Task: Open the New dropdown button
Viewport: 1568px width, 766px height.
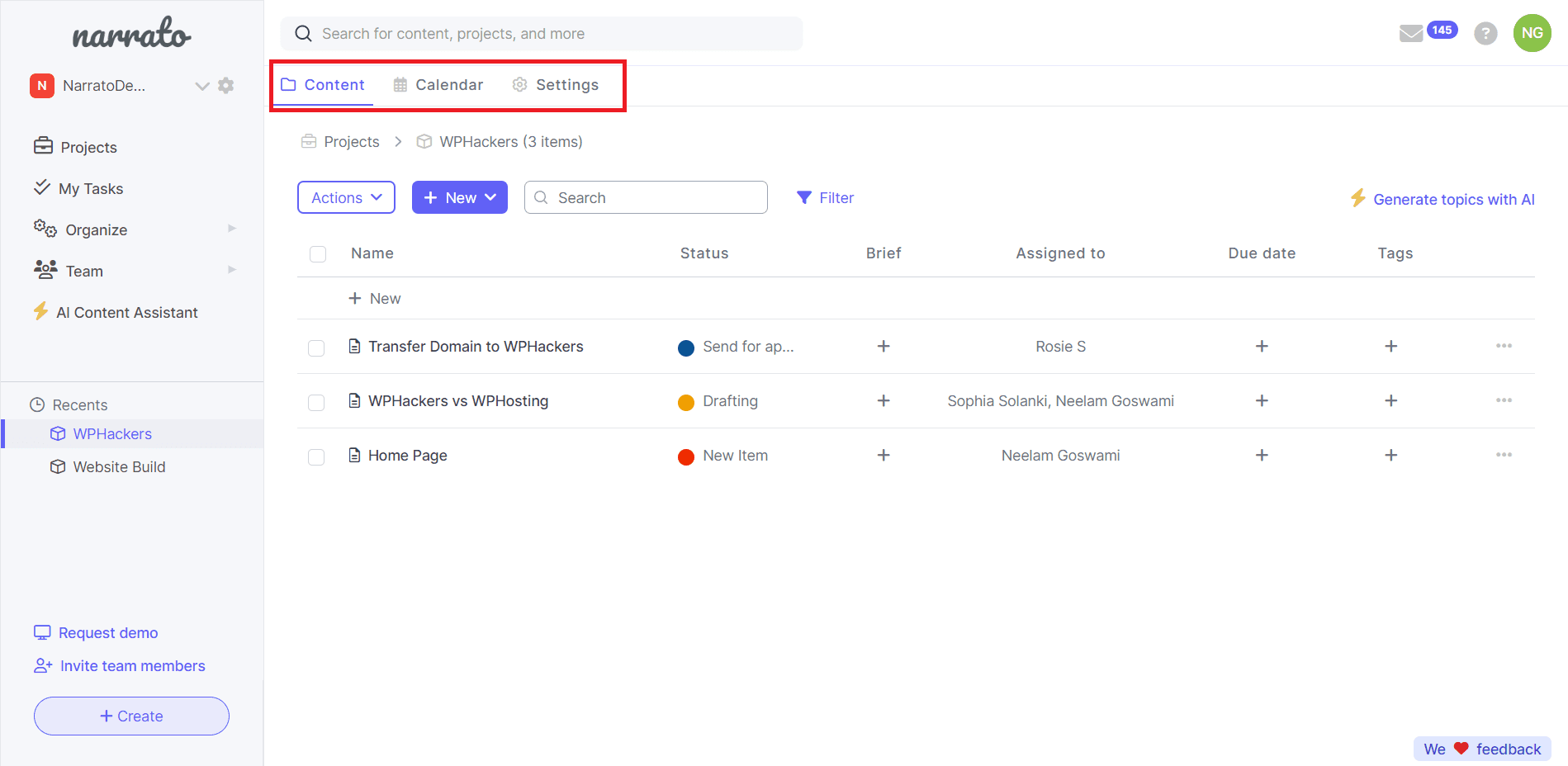Action: (459, 197)
